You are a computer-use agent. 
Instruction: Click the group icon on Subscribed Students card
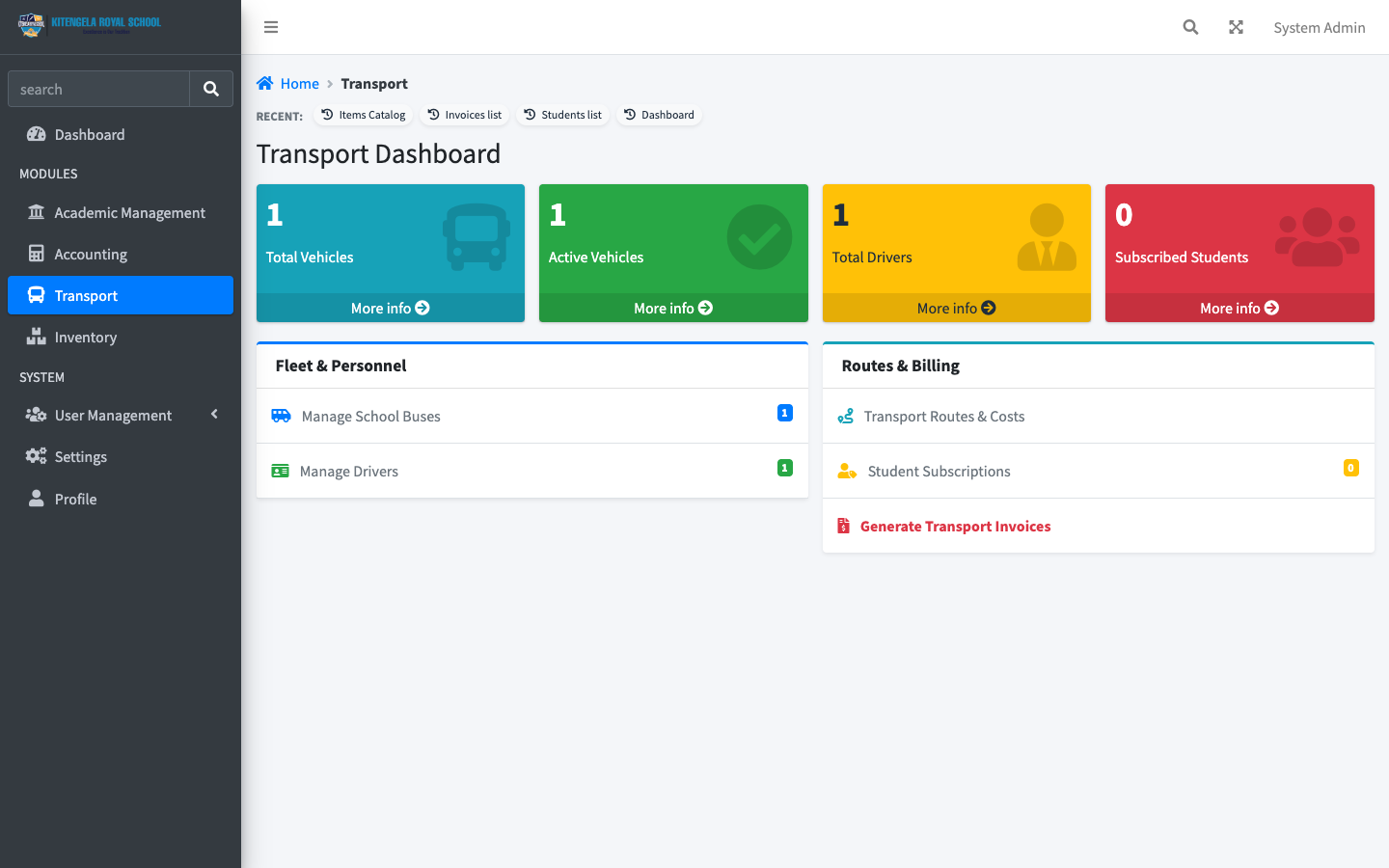coord(1318,237)
